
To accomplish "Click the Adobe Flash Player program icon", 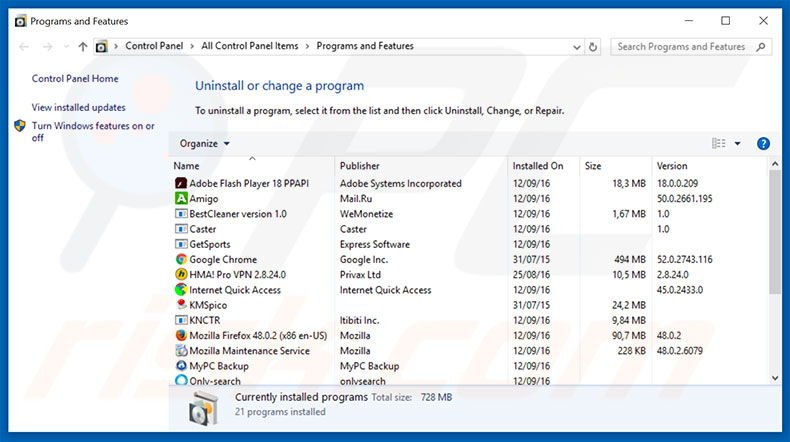I will [x=181, y=183].
